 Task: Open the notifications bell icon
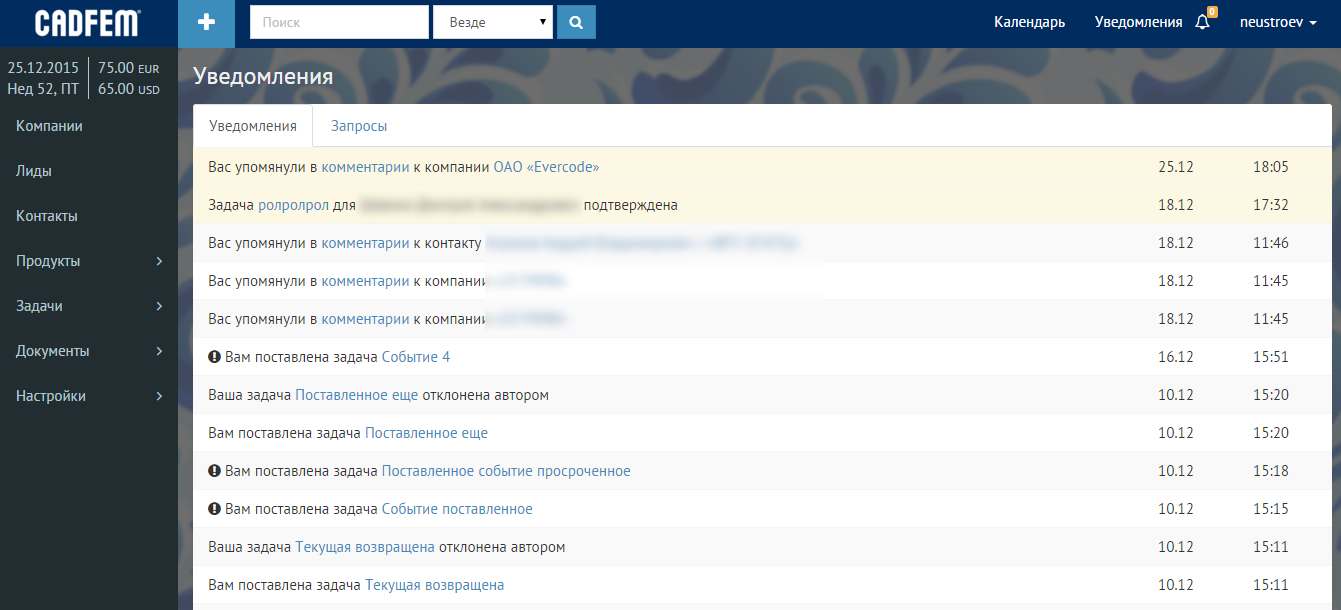tap(1202, 22)
